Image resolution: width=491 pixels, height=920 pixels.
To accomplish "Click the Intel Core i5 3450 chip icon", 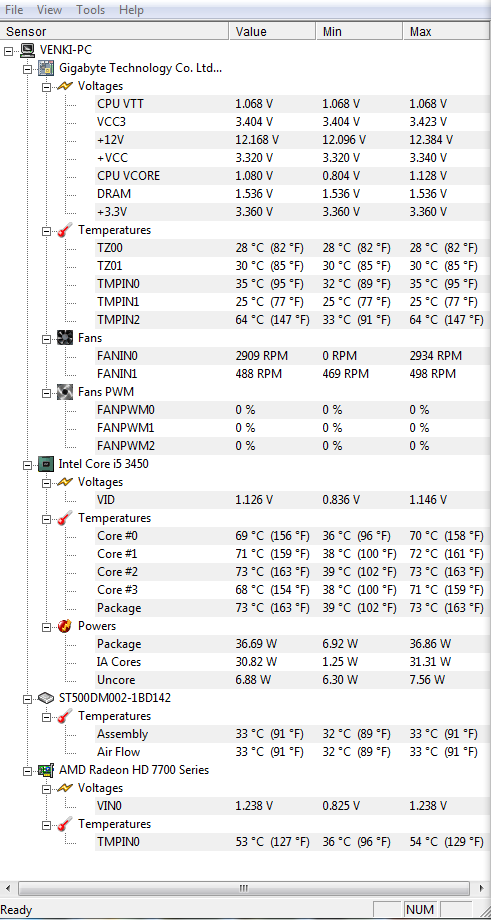I will click(x=46, y=465).
